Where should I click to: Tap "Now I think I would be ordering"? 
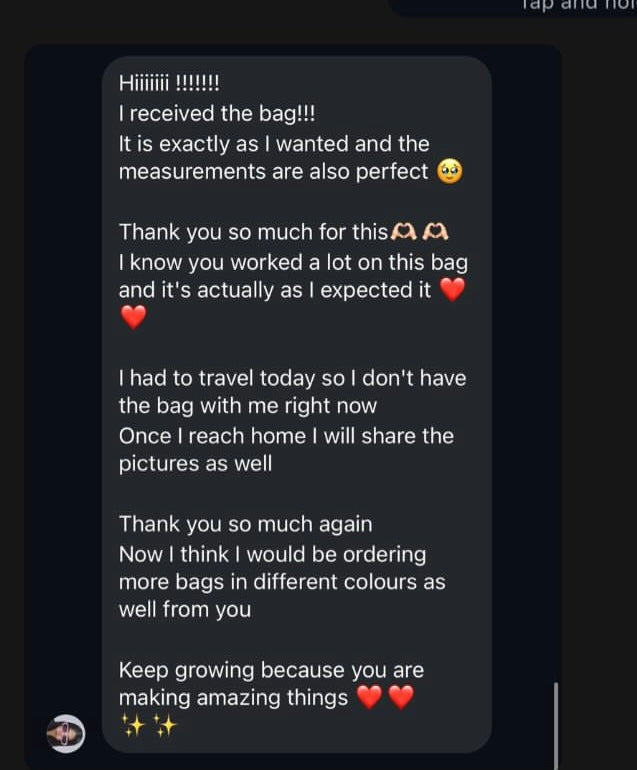(x=272, y=554)
